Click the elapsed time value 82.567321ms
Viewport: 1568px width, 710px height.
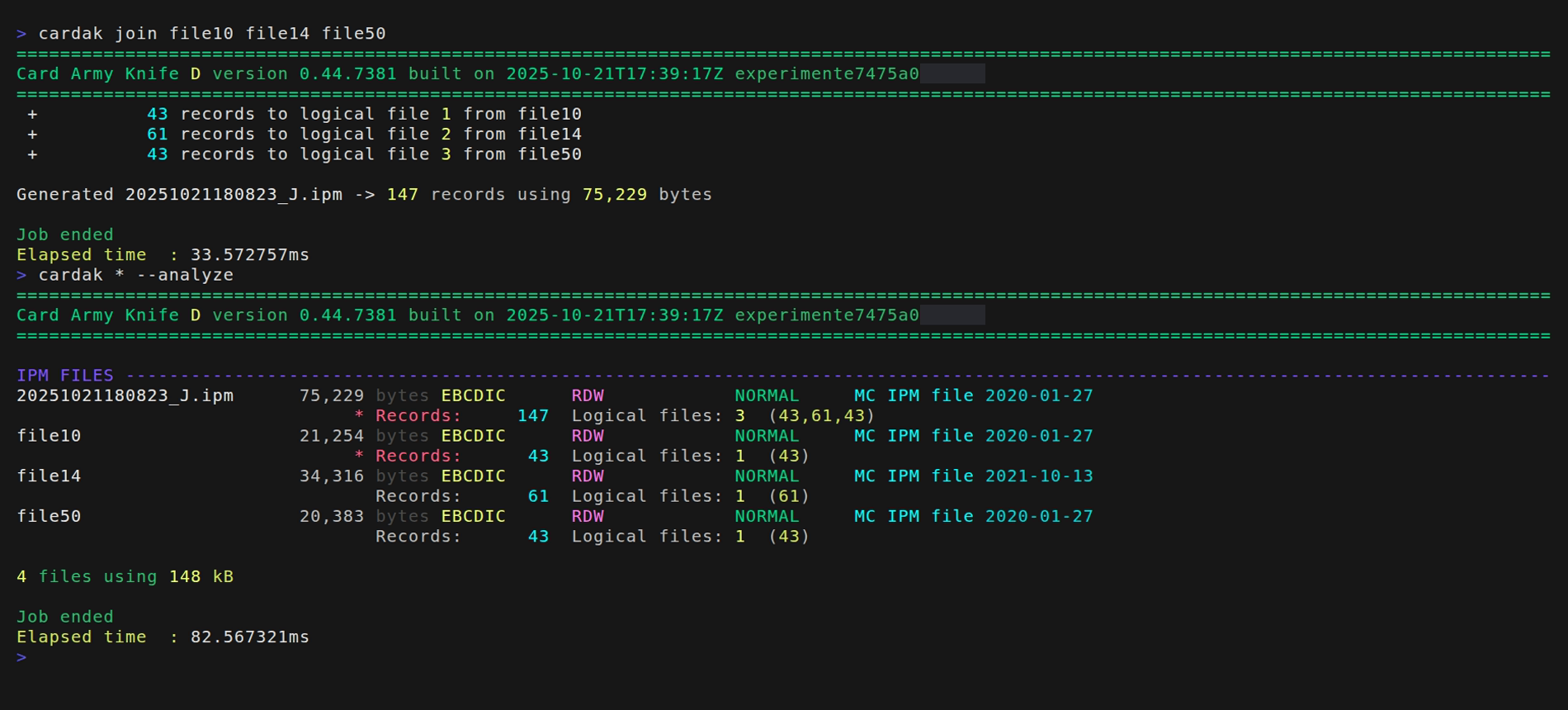click(249, 637)
